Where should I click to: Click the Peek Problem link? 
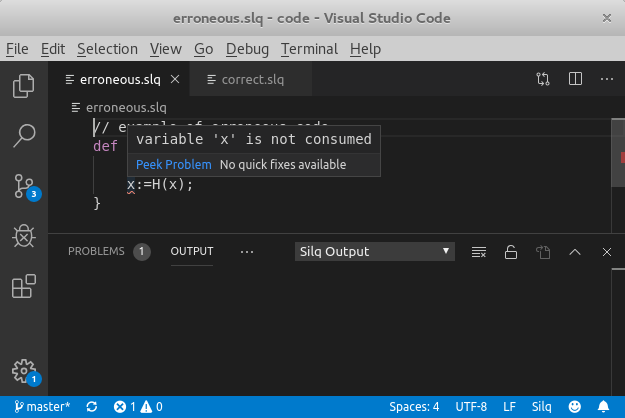(174, 164)
